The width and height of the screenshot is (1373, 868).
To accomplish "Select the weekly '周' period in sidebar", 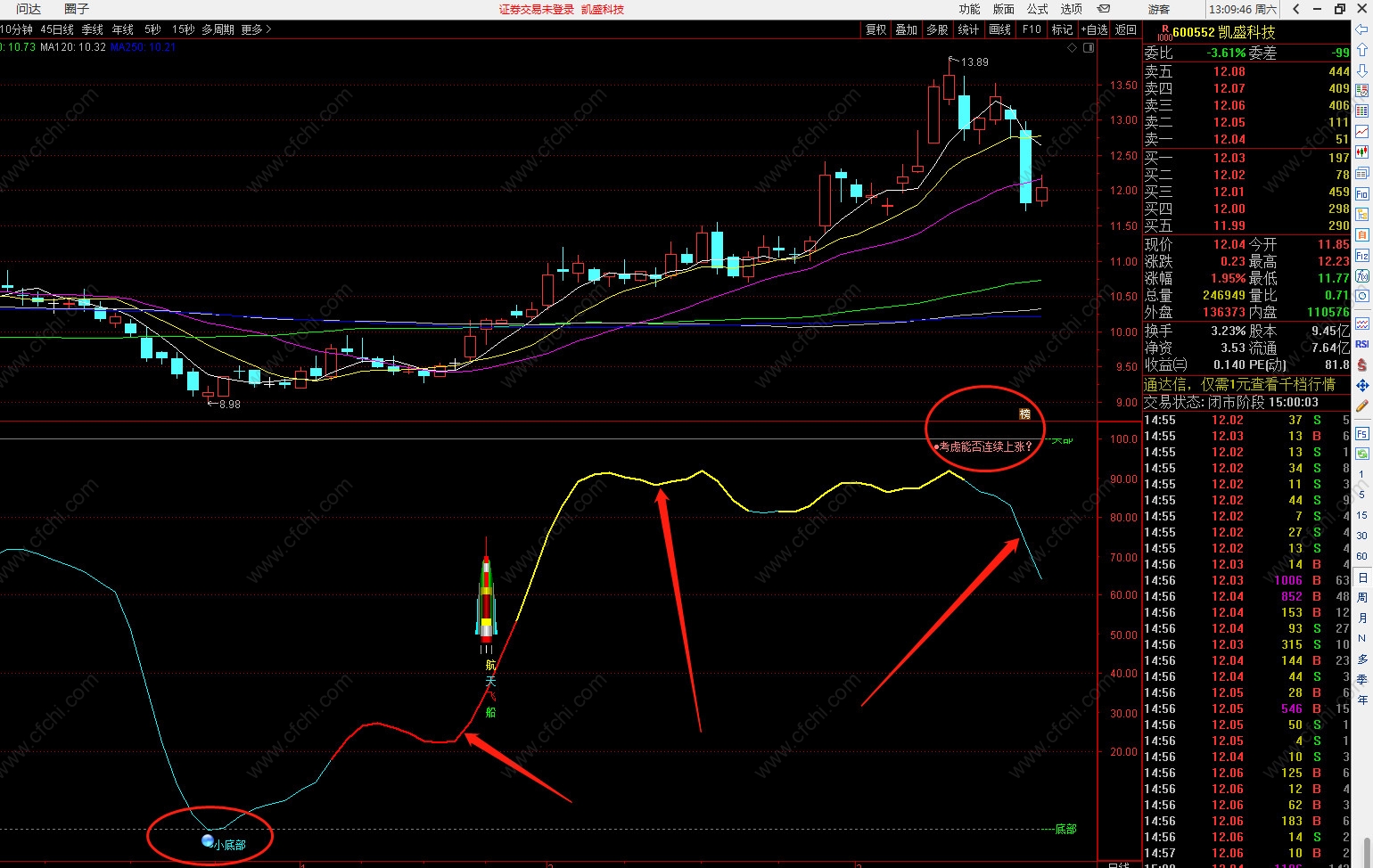I will (1361, 598).
